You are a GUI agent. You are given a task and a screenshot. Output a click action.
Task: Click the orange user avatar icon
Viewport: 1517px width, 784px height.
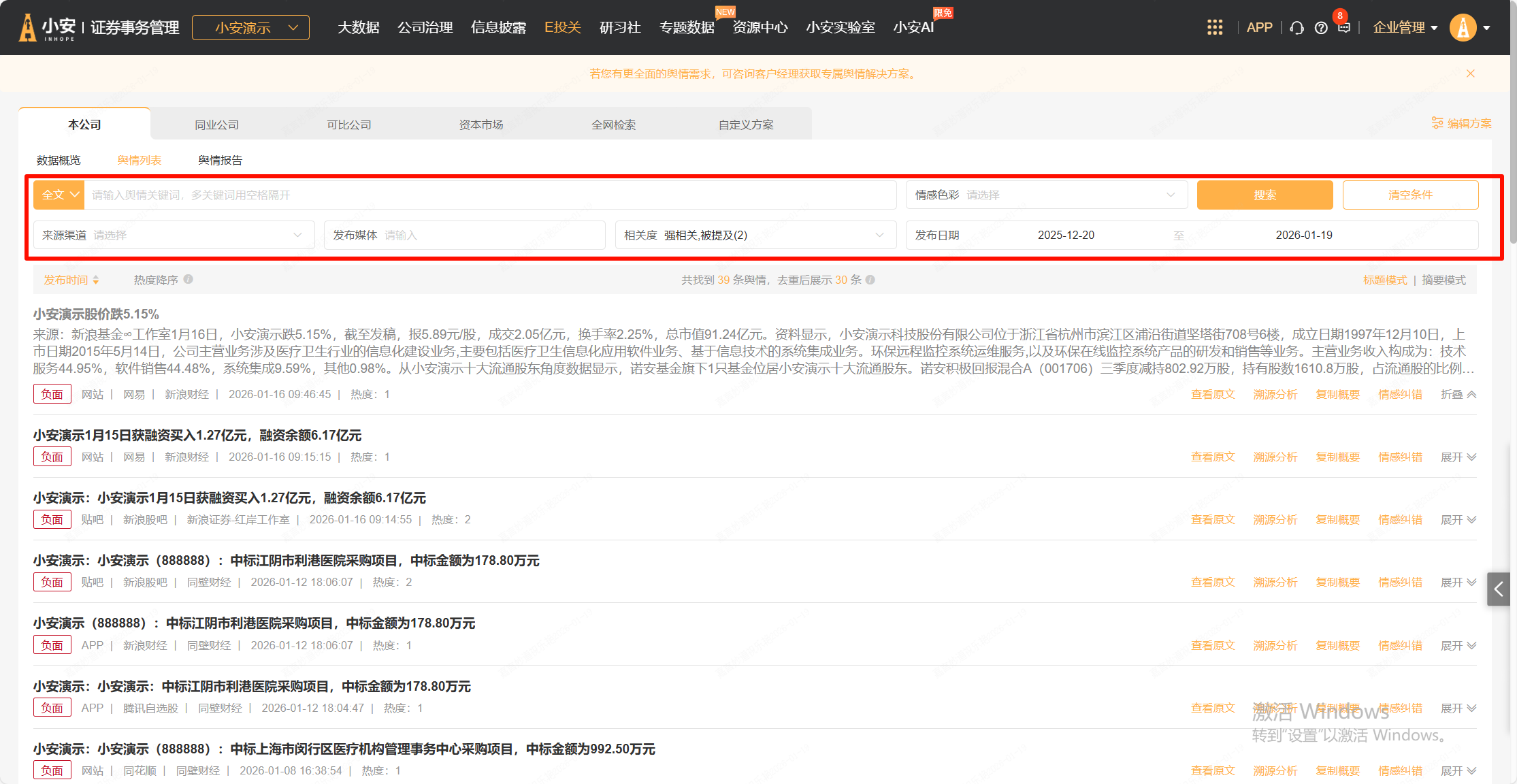[1463, 28]
